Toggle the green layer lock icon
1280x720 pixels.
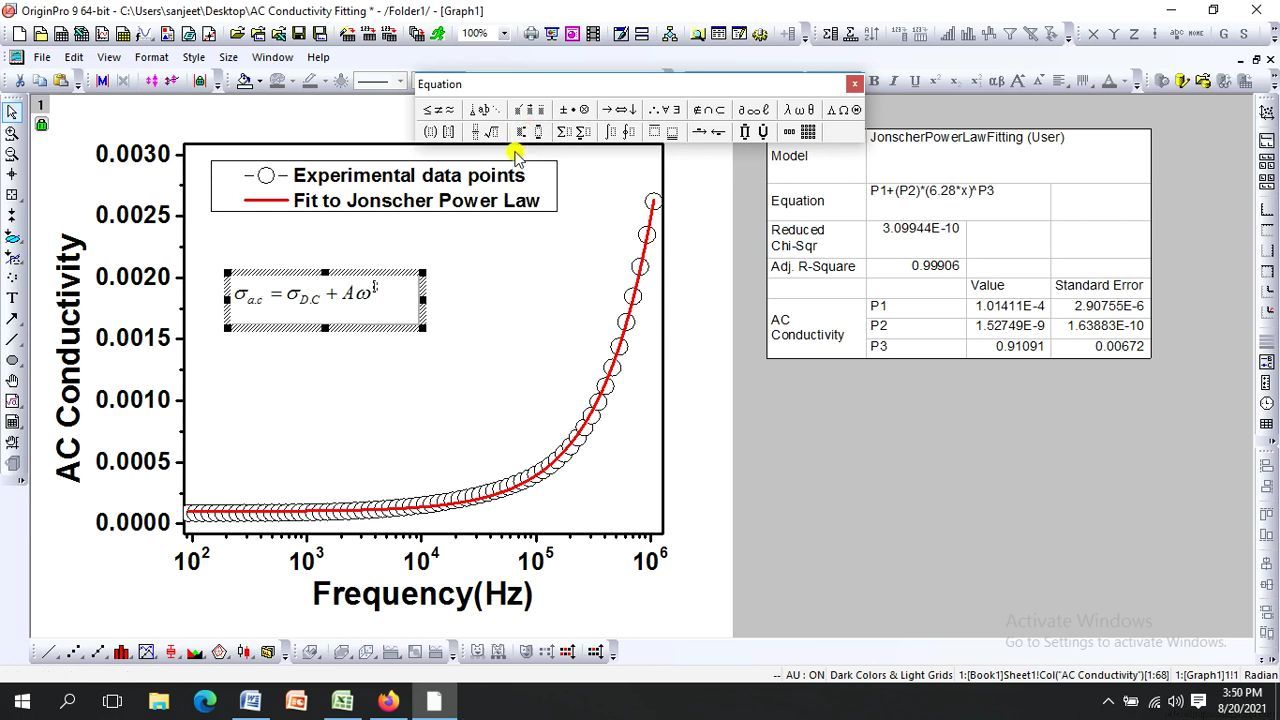[41, 124]
